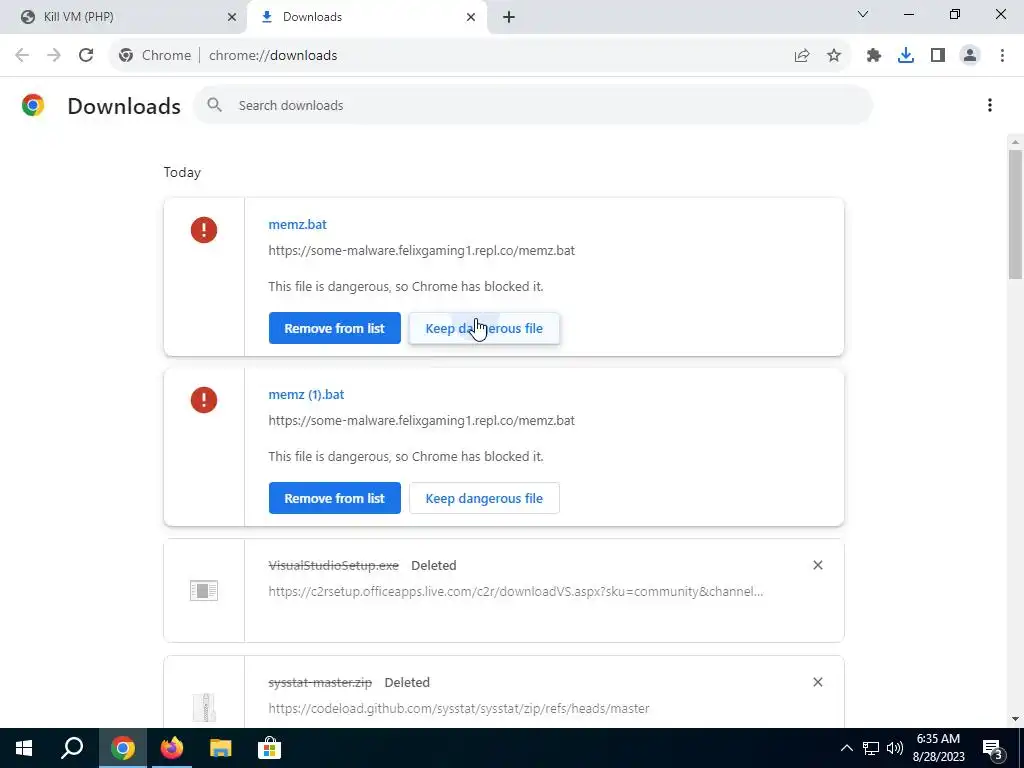Open Chrome's three-dot menu in toolbar
The image size is (1024, 768).
point(1002,56)
